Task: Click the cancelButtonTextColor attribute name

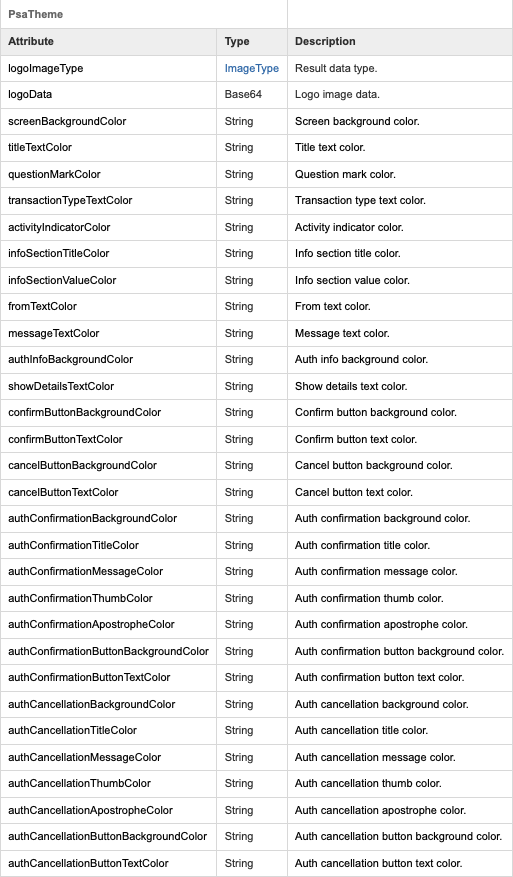Action: coord(63,492)
